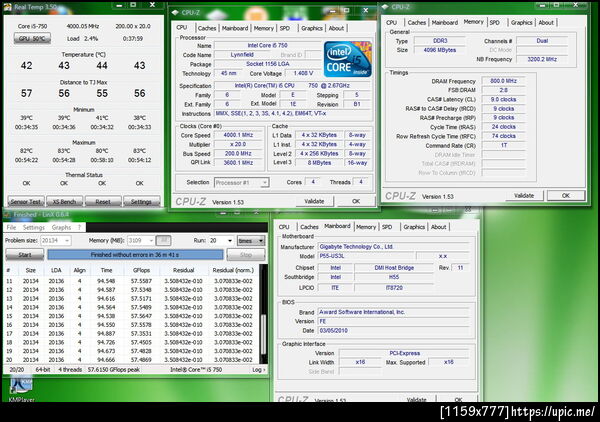Open the ? help menu in LinX
600x422 pixels.
click(x=79, y=227)
